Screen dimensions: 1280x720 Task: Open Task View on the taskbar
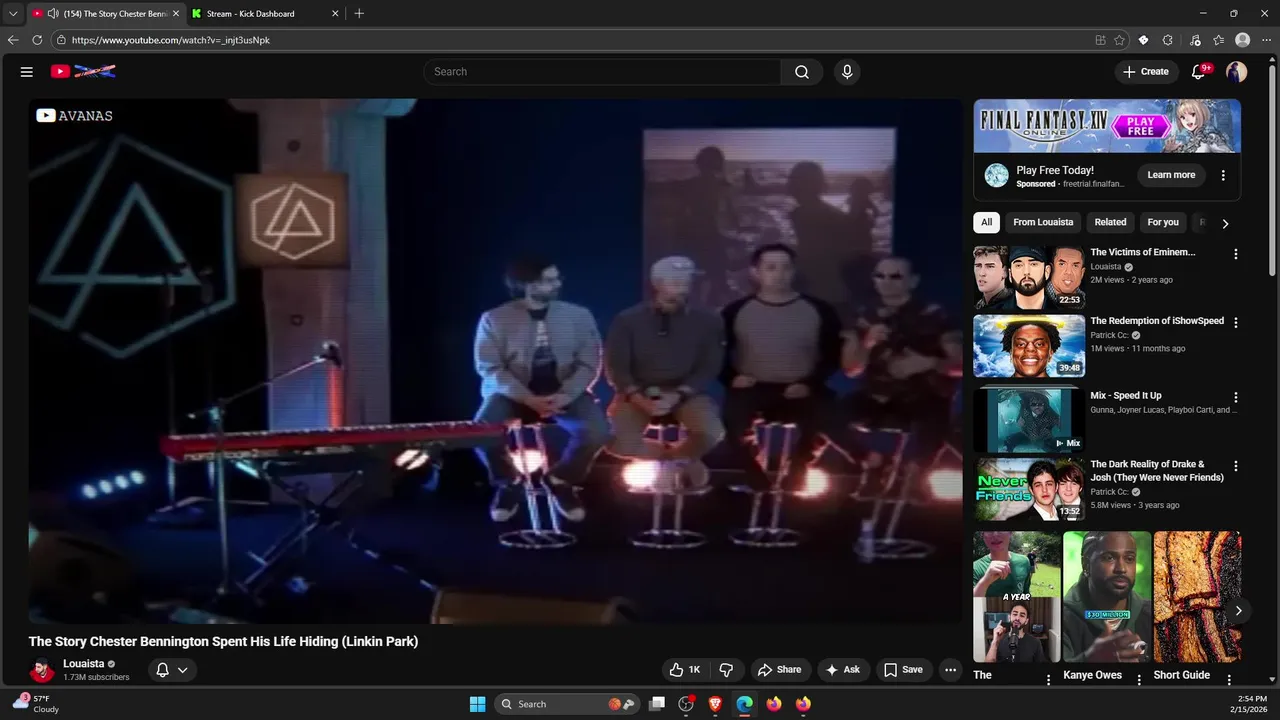point(657,704)
